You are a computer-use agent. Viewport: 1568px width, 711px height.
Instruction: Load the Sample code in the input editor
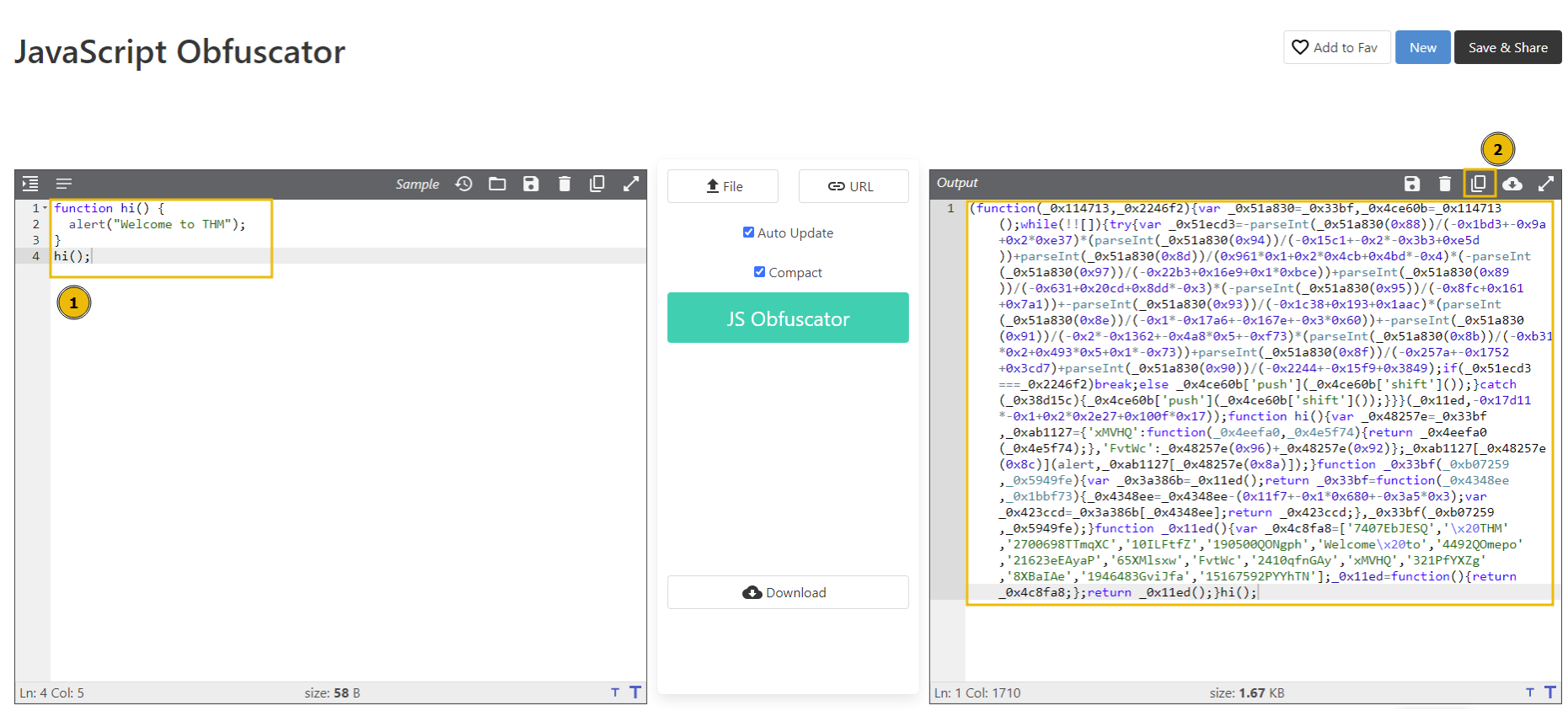click(x=417, y=184)
